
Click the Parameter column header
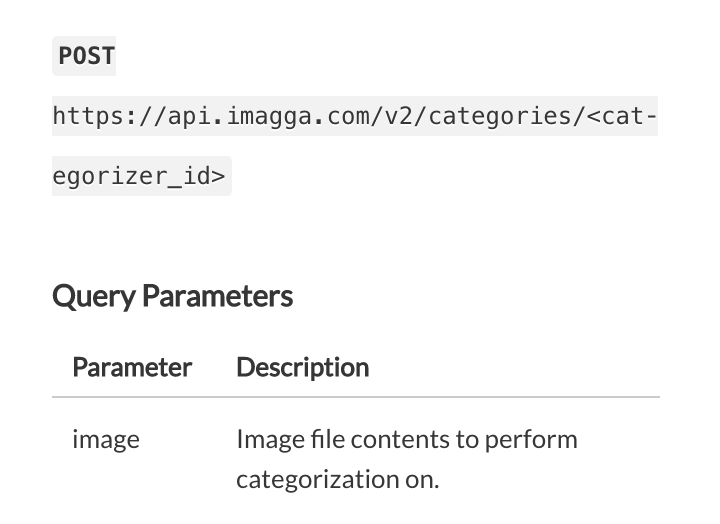point(131,367)
